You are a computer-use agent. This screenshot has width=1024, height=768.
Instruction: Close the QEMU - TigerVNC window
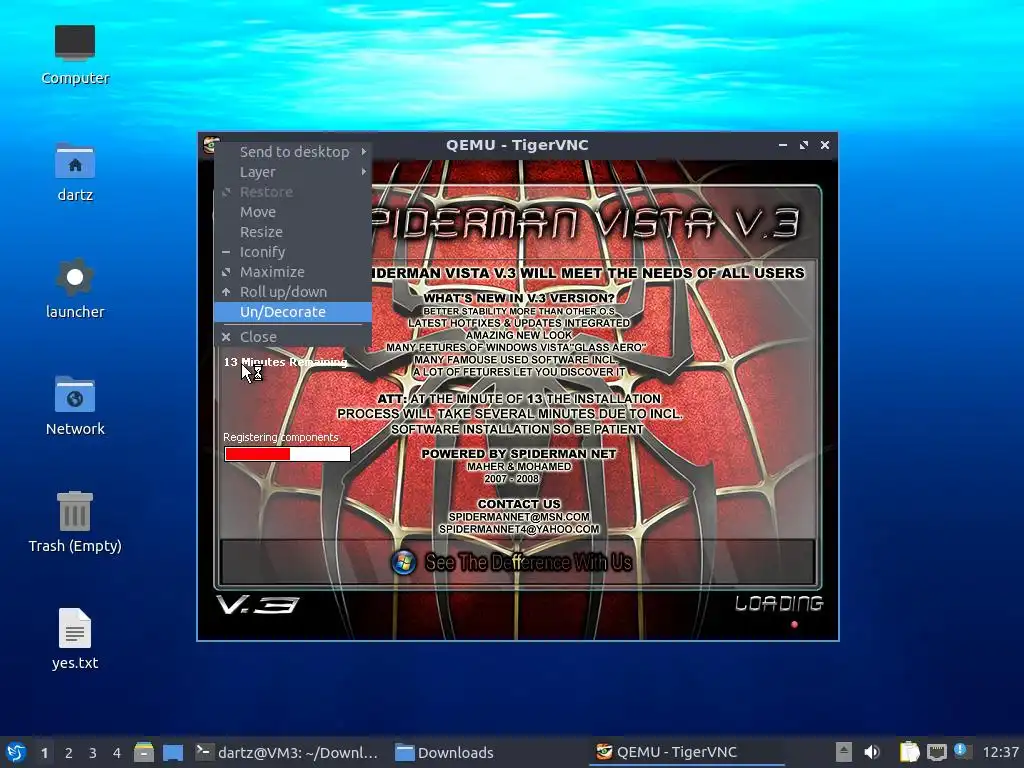825,145
